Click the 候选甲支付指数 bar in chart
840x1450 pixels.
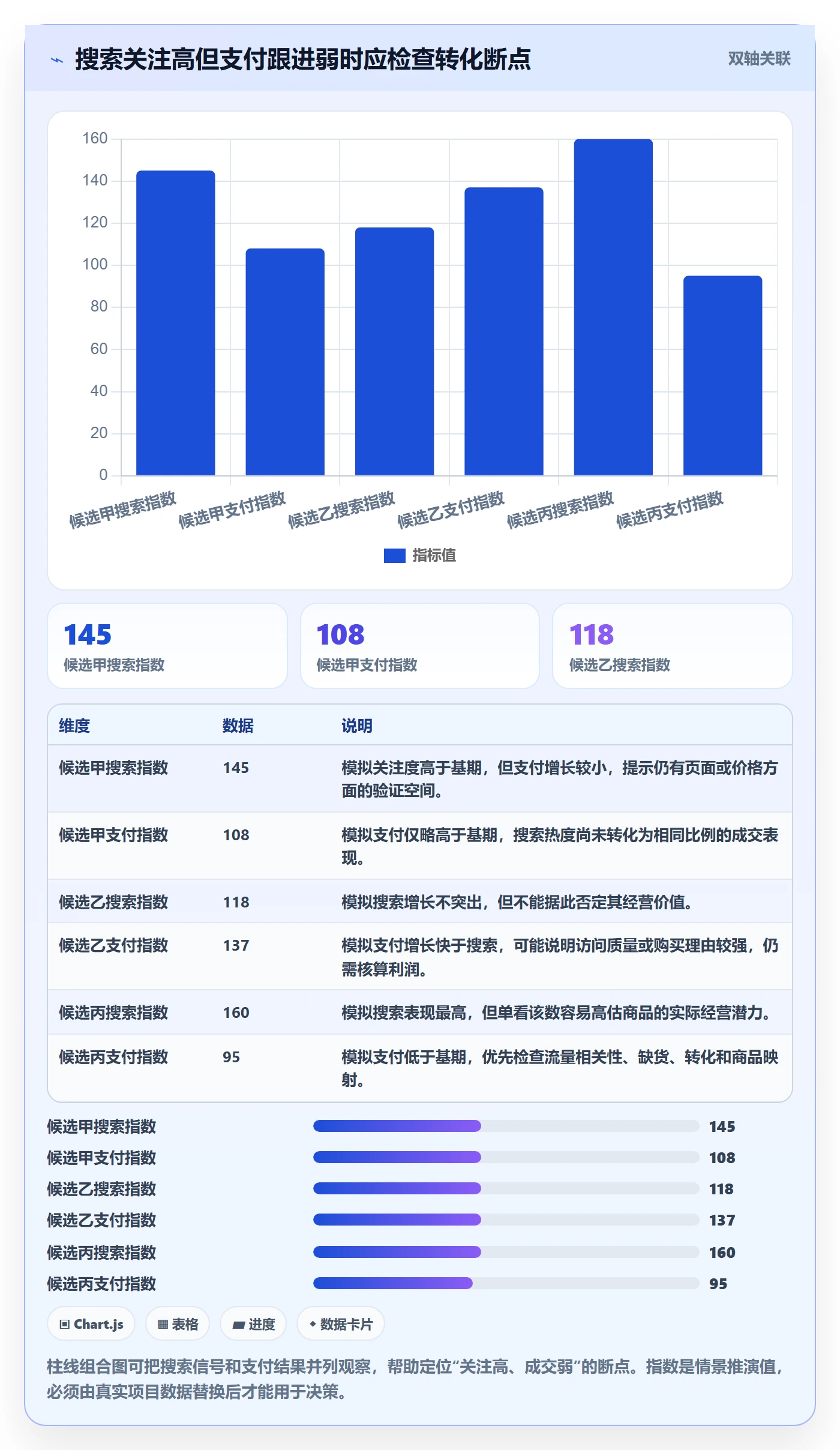tap(285, 362)
